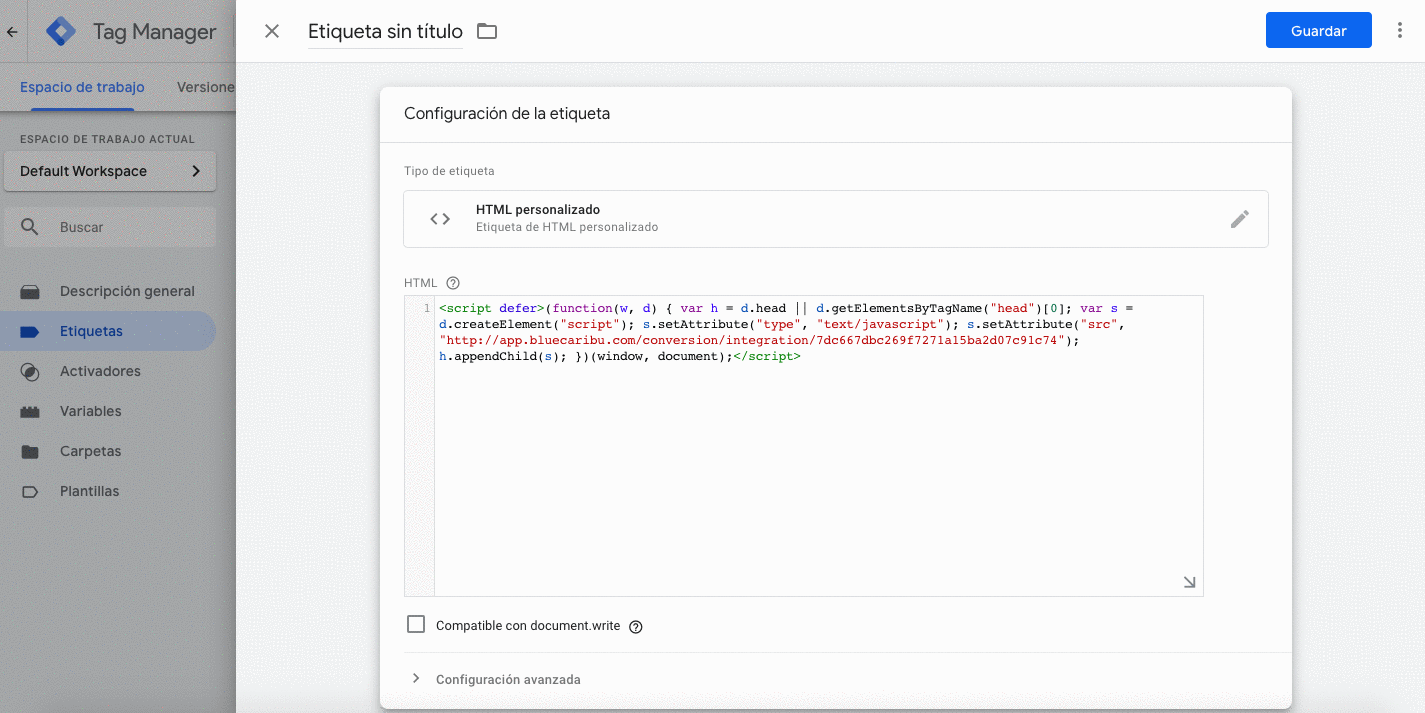
Task: Click the bluecaribu URL string in code
Action: pyautogui.click(x=754, y=340)
